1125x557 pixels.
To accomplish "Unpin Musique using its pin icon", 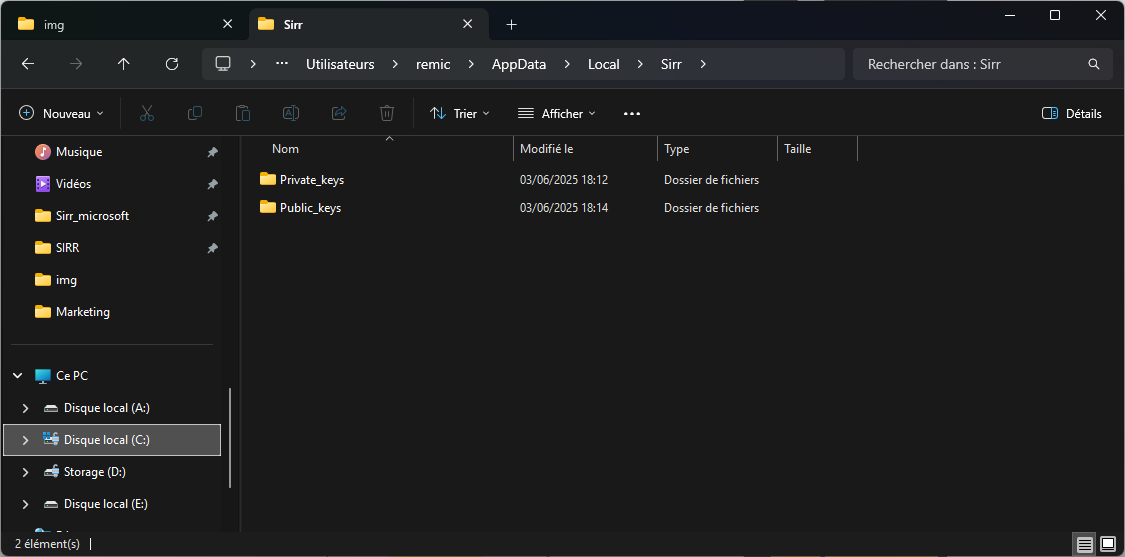I will pyautogui.click(x=212, y=152).
